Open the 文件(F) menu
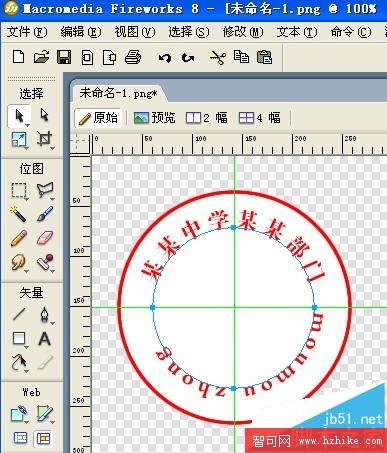387x453 pixels. [27, 32]
